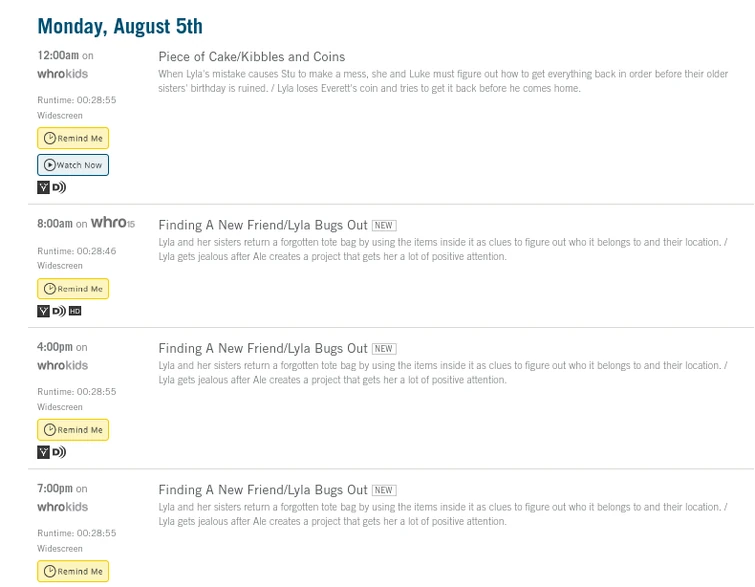The height and width of the screenshot is (587, 755).
Task: Set a reminder for the 7:00pm airing
Action: (x=73, y=572)
